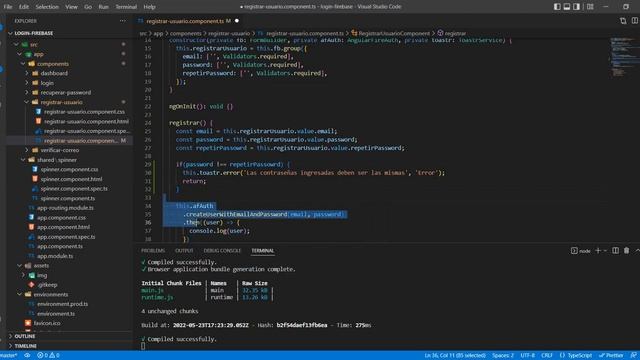Image resolution: width=640 pixels, height=360 pixels.
Task: Toggle Secondary Side Bar layout icon
Action: (576, 7)
